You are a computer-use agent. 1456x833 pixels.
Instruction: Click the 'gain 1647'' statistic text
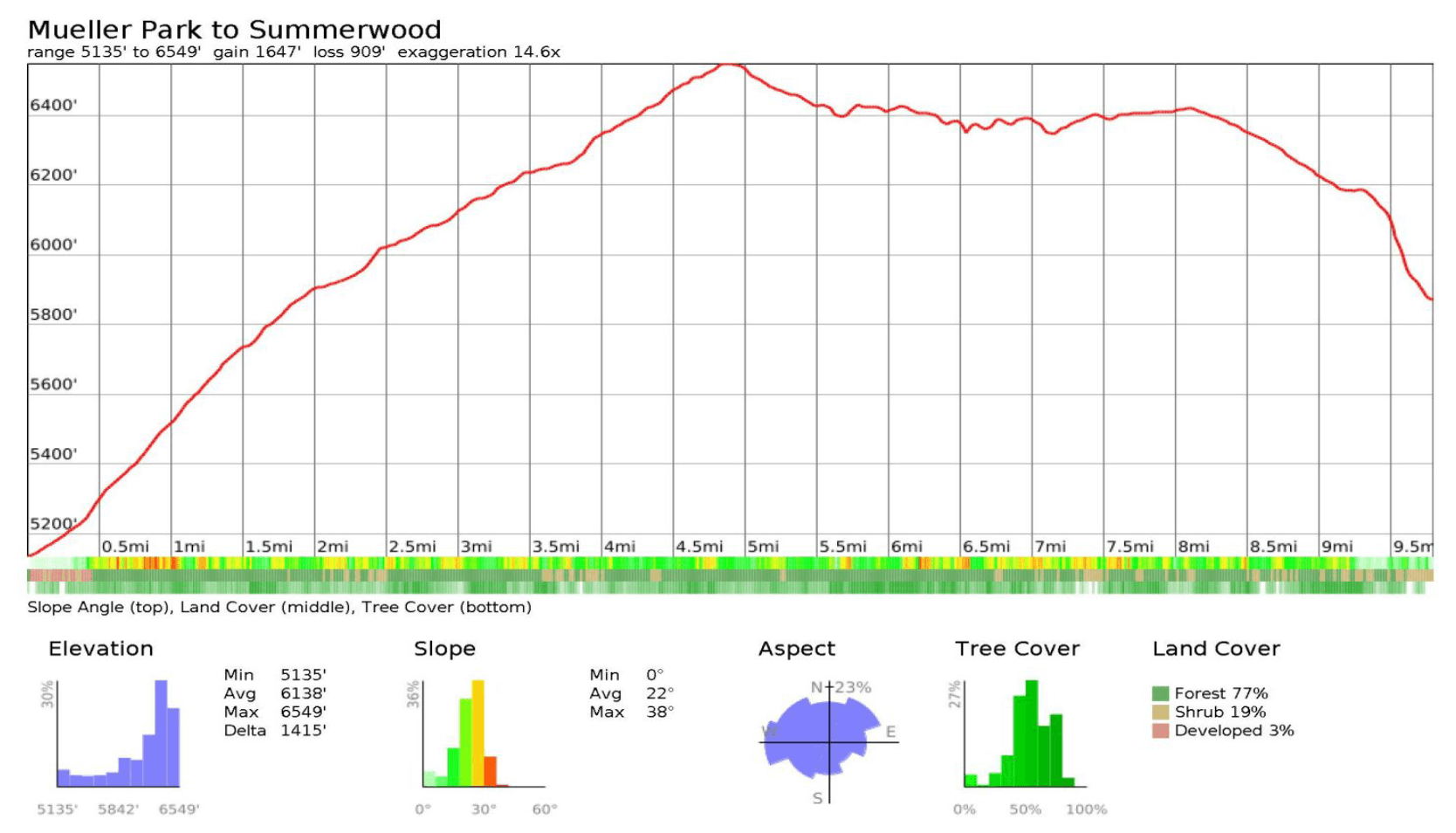(x=258, y=52)
